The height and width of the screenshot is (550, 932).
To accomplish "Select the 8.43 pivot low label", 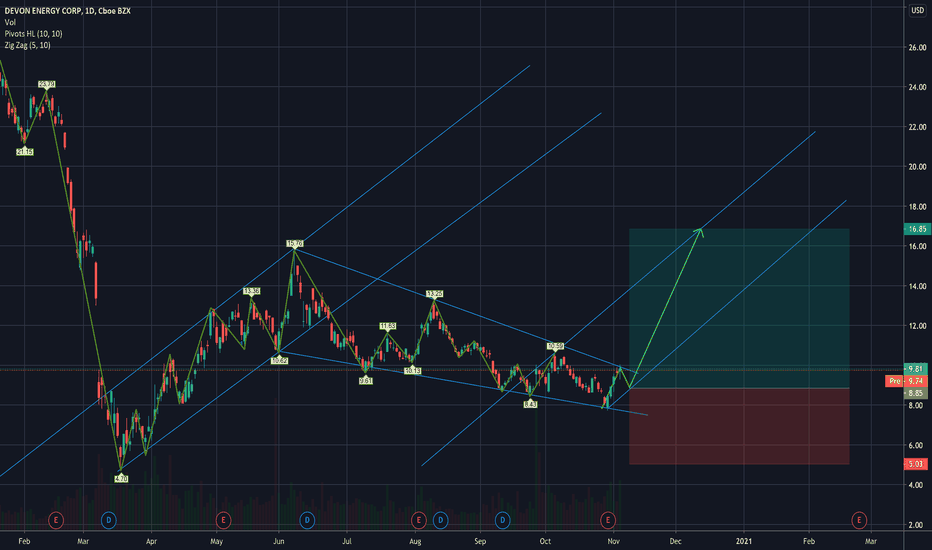I will [530, 404].
